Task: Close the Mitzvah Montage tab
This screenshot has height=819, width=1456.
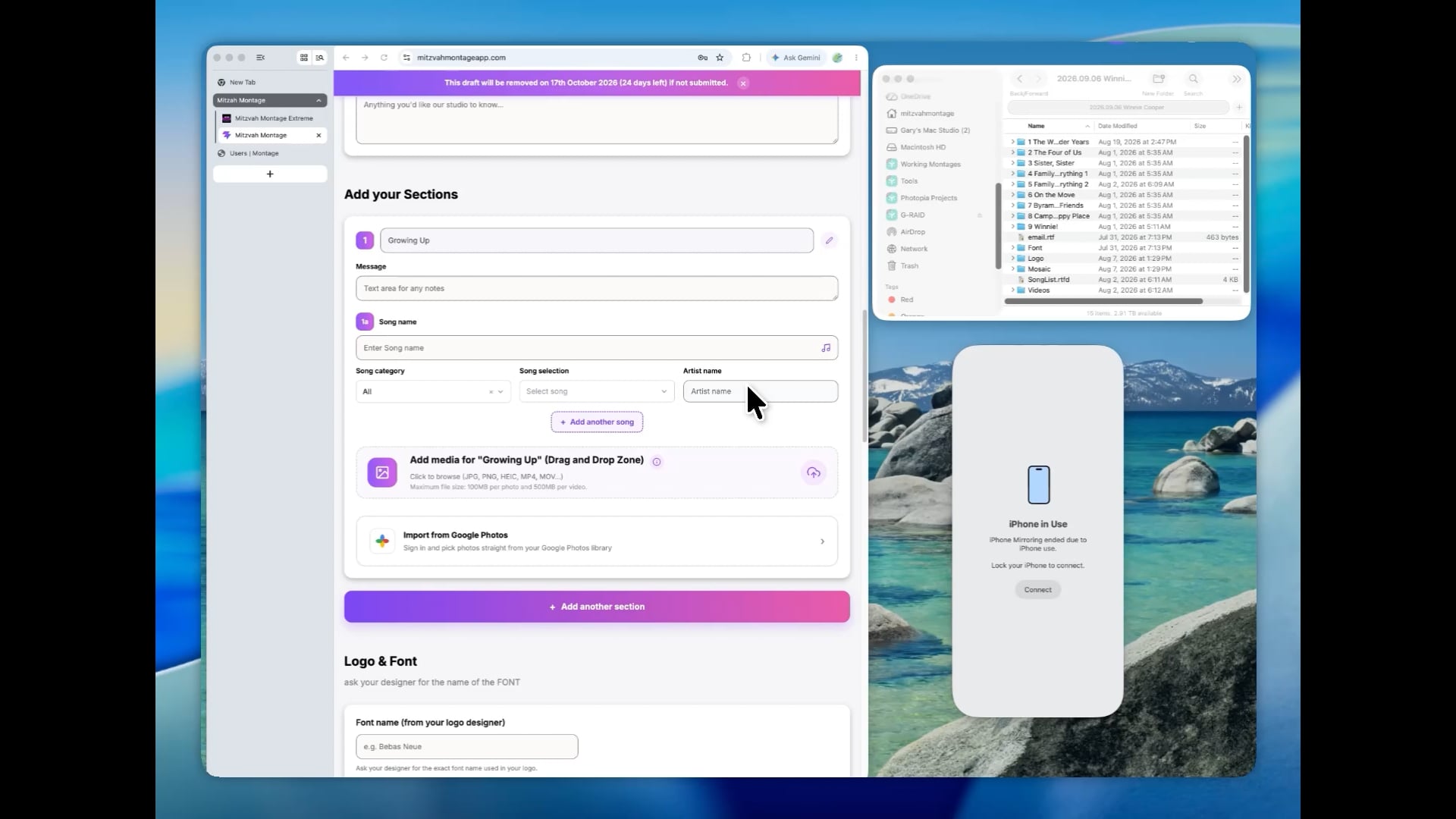Action: [318, 135]
